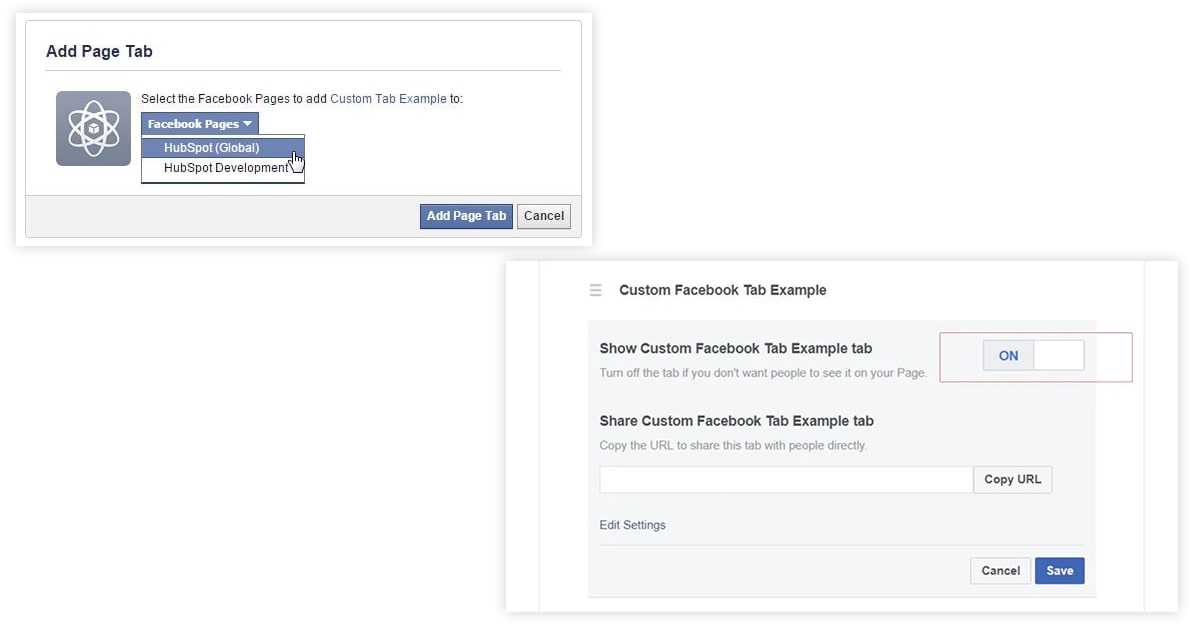The image size is (1200, 630).
Task: Choose HubSpot Development option
Action: point(223,168)
